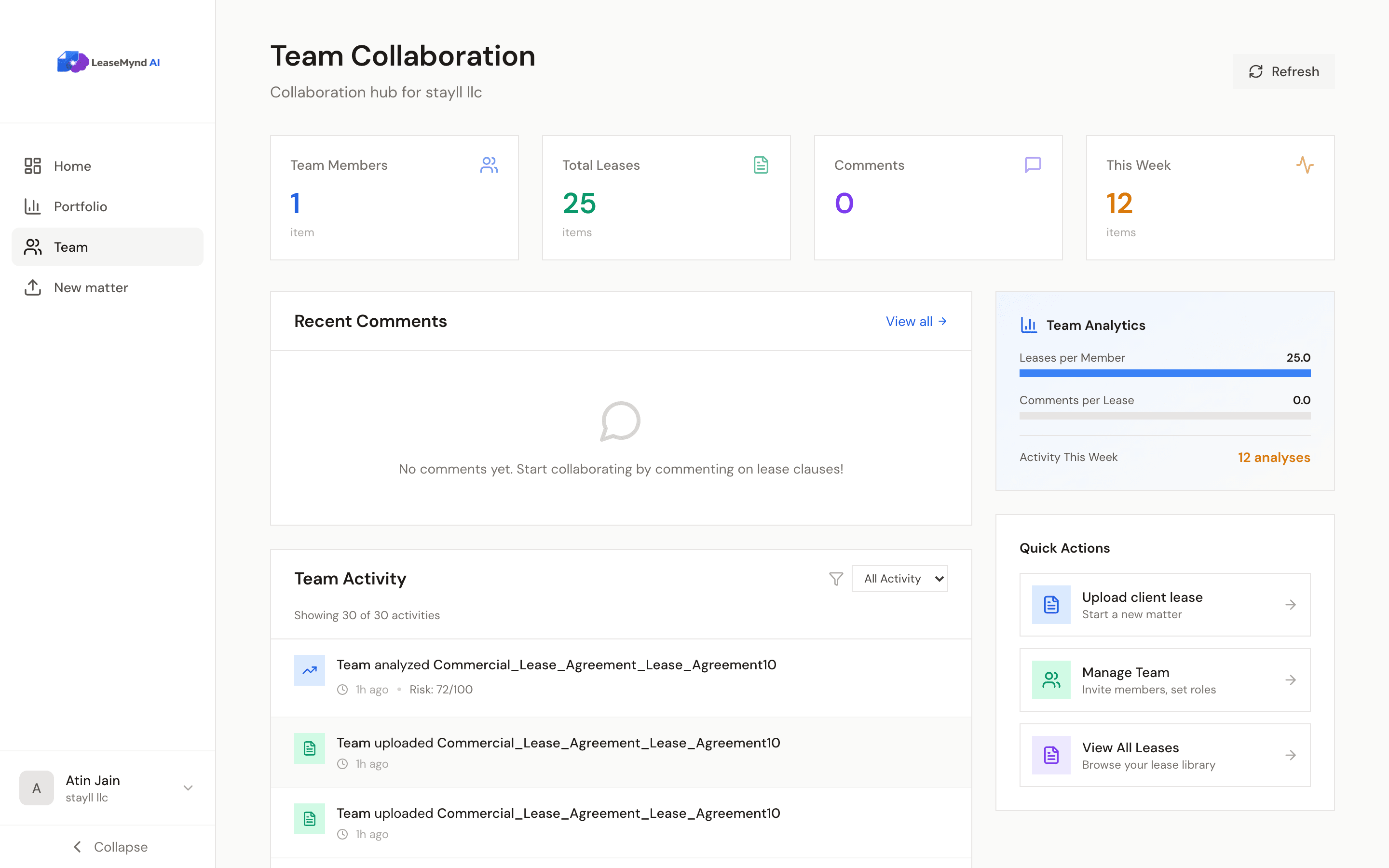Click the second uploaded activity document icon
The width and height of the screenshot is (1389, 868).
(x=310, y=819)
